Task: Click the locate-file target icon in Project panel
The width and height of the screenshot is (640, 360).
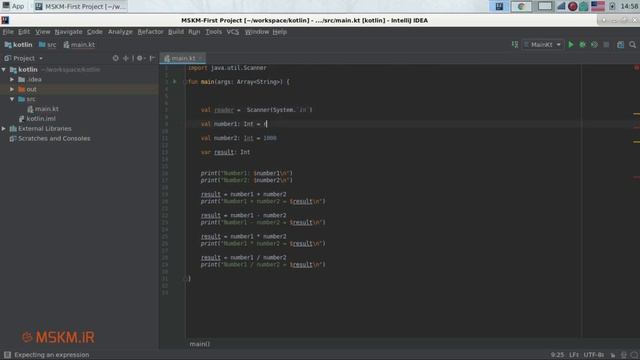Action: point(116,58)
